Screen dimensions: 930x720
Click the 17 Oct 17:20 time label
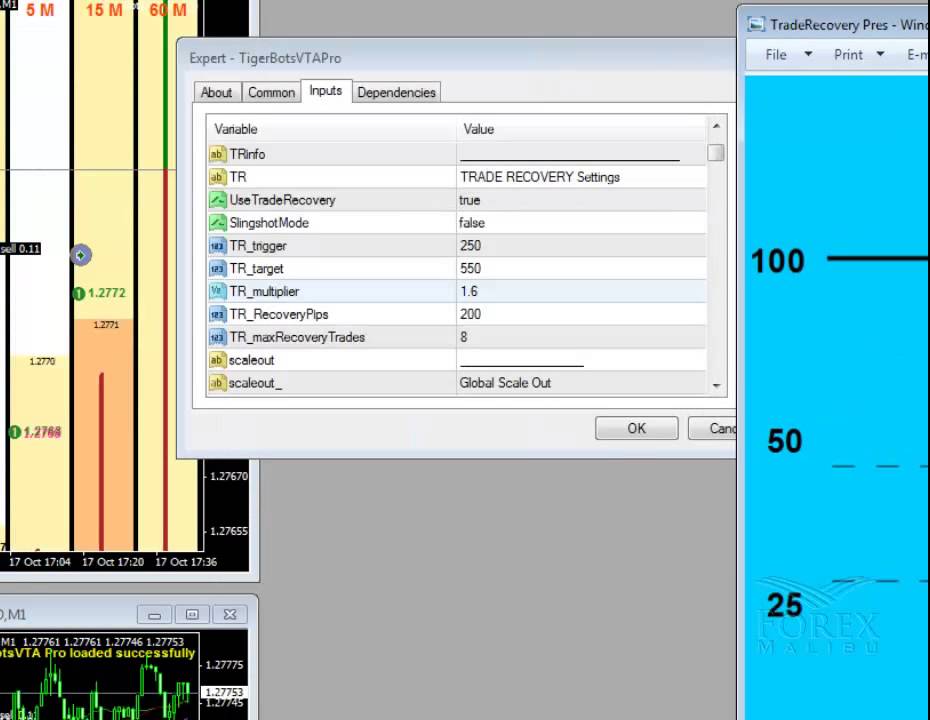pyautogui.click(x=113, y=562)
